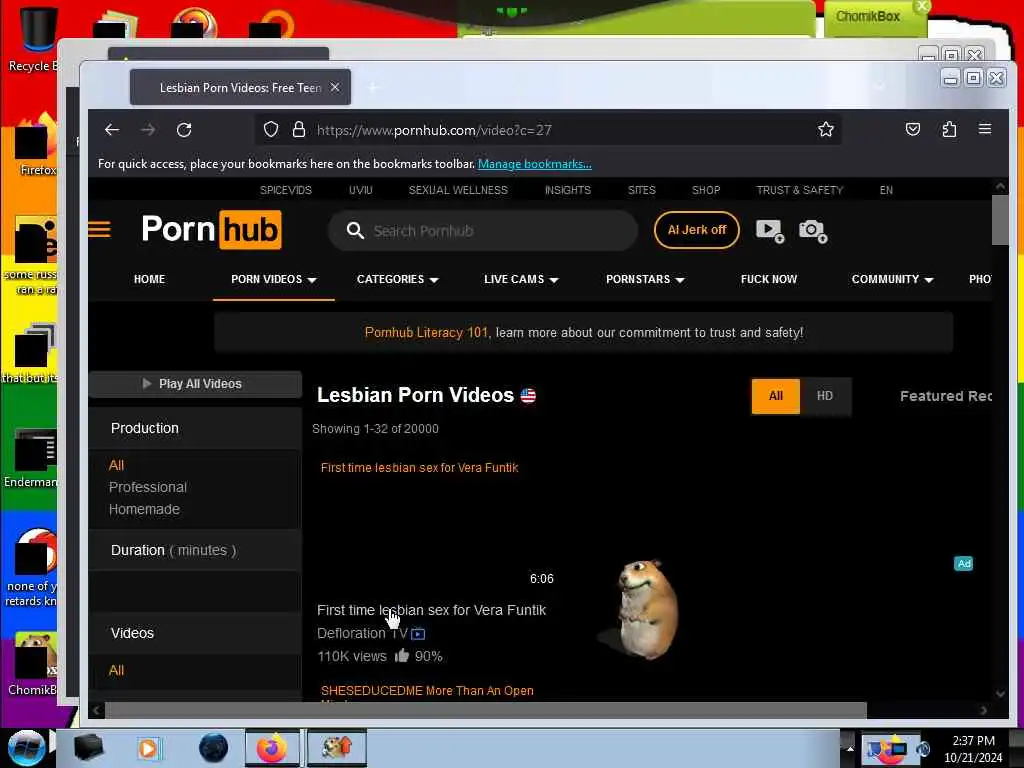The image size is (1024, 768).
Task: Open the media player taskbar icon
Action: coord(148,748)
